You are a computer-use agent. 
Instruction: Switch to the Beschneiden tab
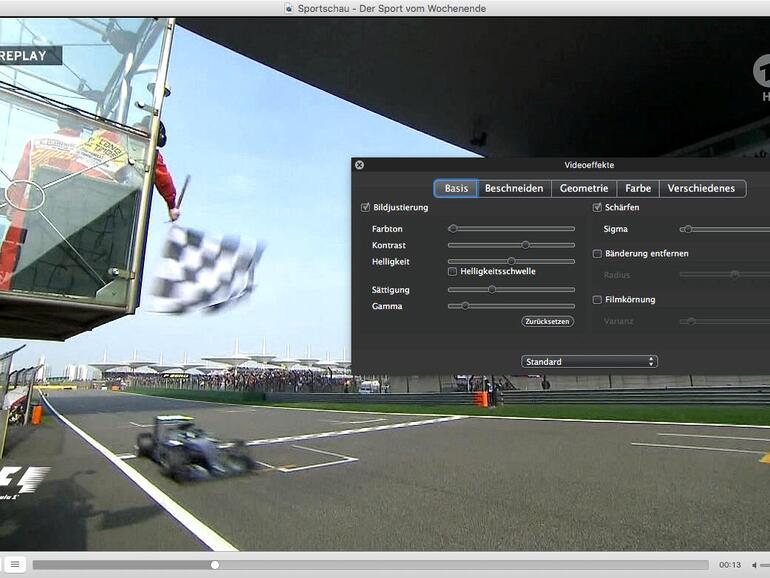pos(514,188)
